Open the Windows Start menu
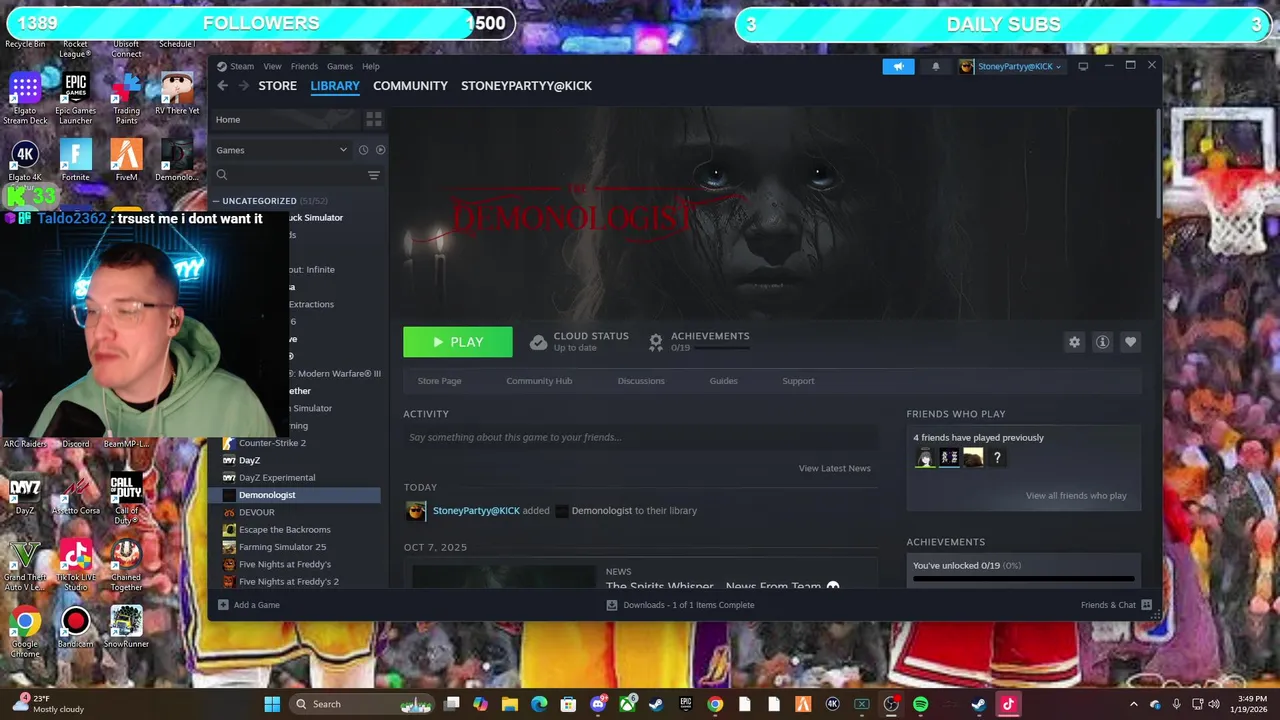The image size is (1280, 720). [x=272, y=704]
